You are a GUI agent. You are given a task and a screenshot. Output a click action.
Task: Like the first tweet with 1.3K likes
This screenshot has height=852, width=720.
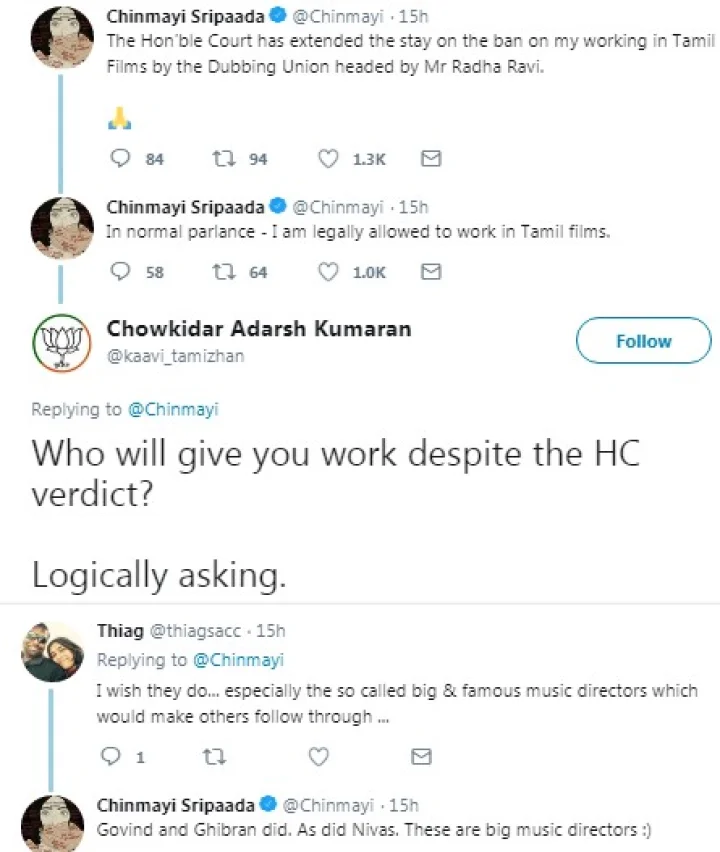(329, 159)
